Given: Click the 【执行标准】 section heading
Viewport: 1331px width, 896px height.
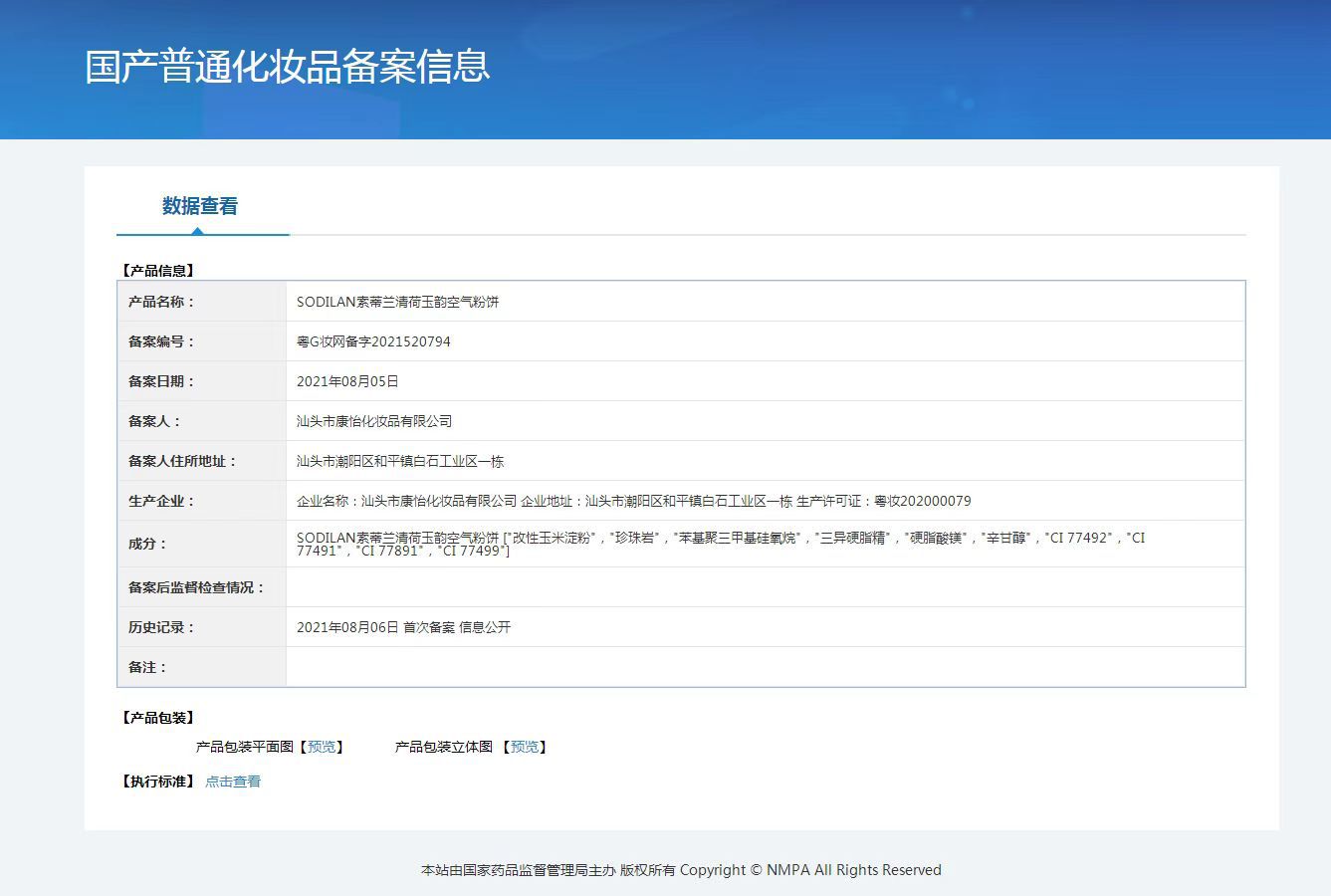Looking at the screenshot, I should 157,782.
